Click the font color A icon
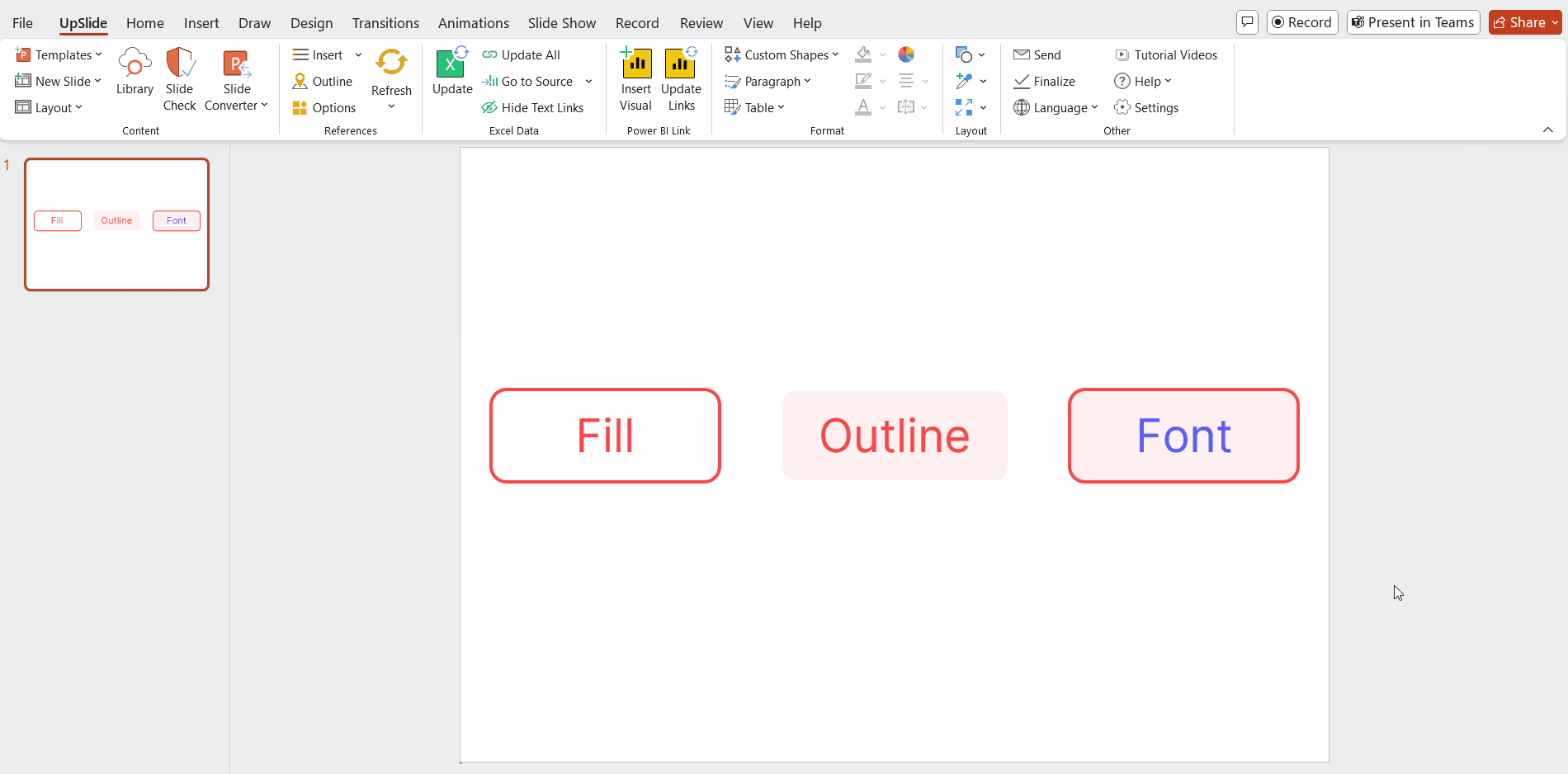Viewport: 1568px width, 774px height. (863, 107)
